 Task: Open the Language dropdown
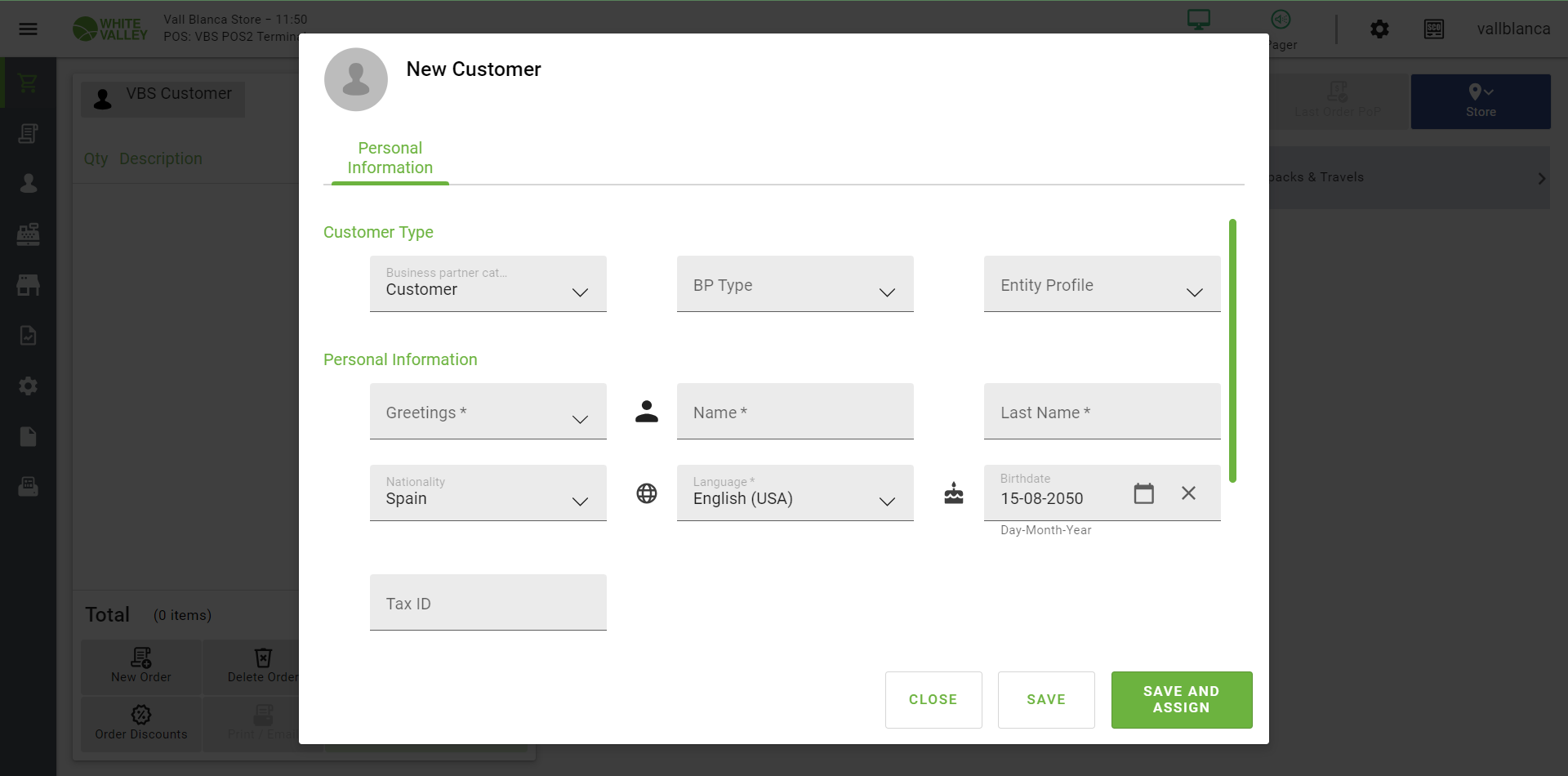795,493
